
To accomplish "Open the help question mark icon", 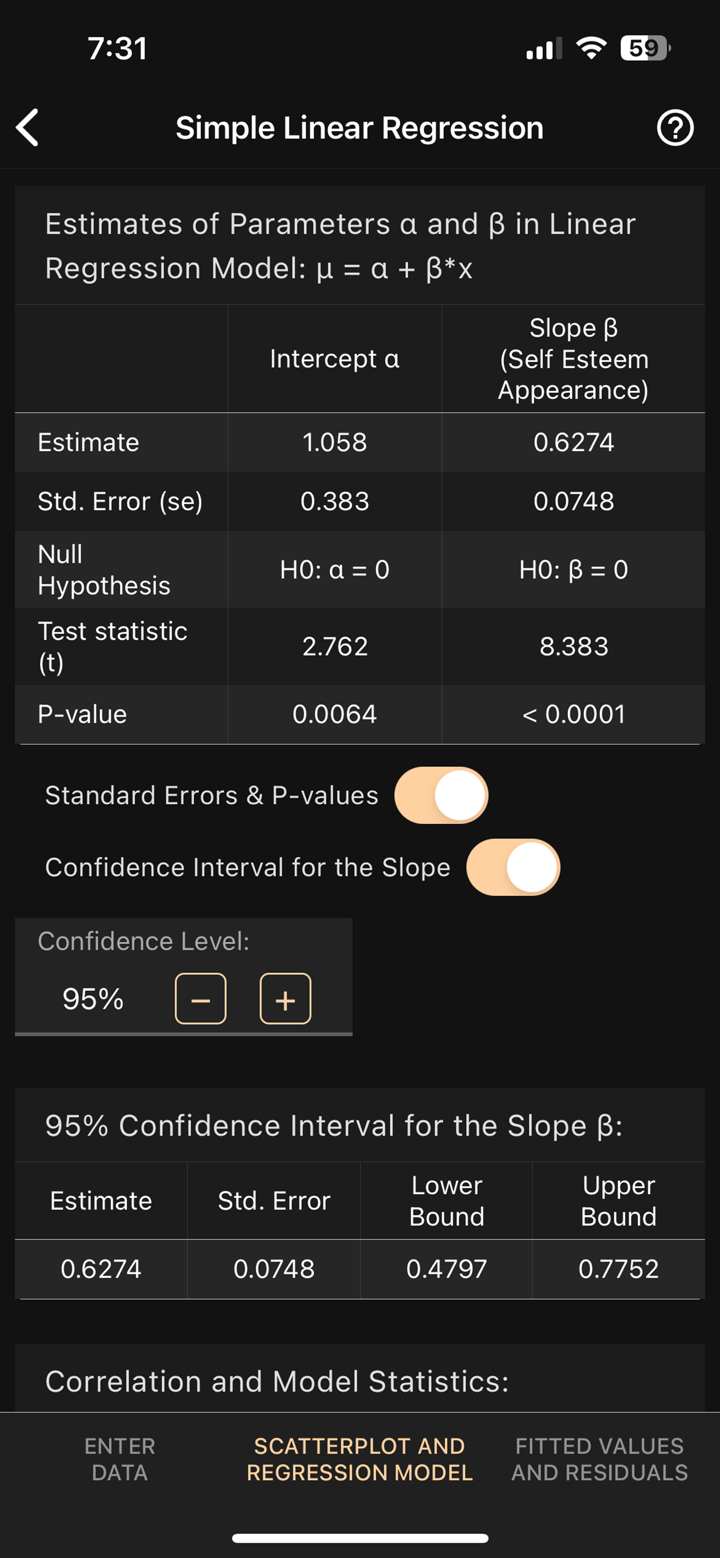I will [675, 128].
